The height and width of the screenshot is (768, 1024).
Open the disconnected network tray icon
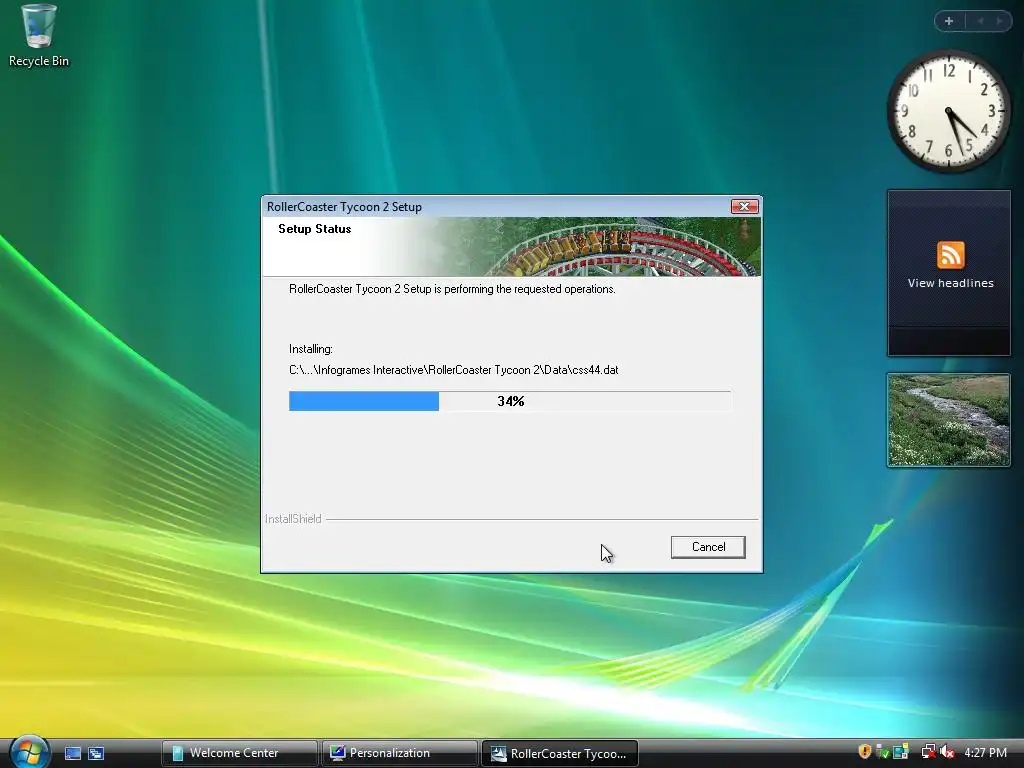click(928, 752)
